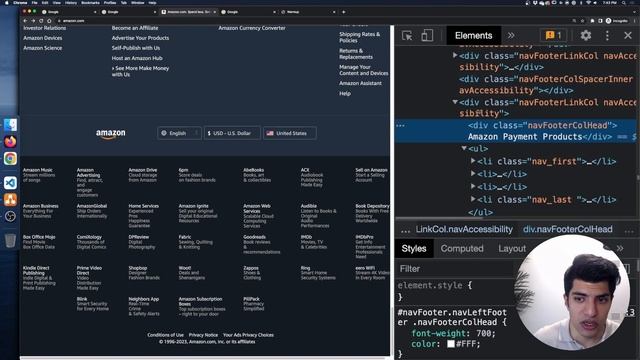
Task: Open Finder from the dock
Action: [10, 124]
